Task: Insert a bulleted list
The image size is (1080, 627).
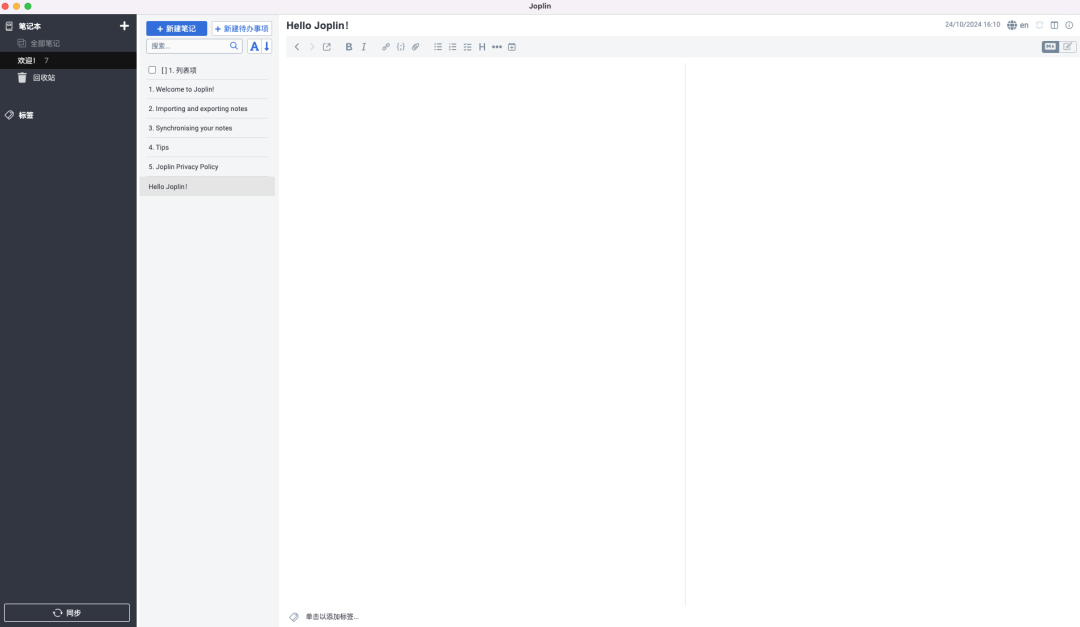Action: pyautogui.click(x=437, y=47)
